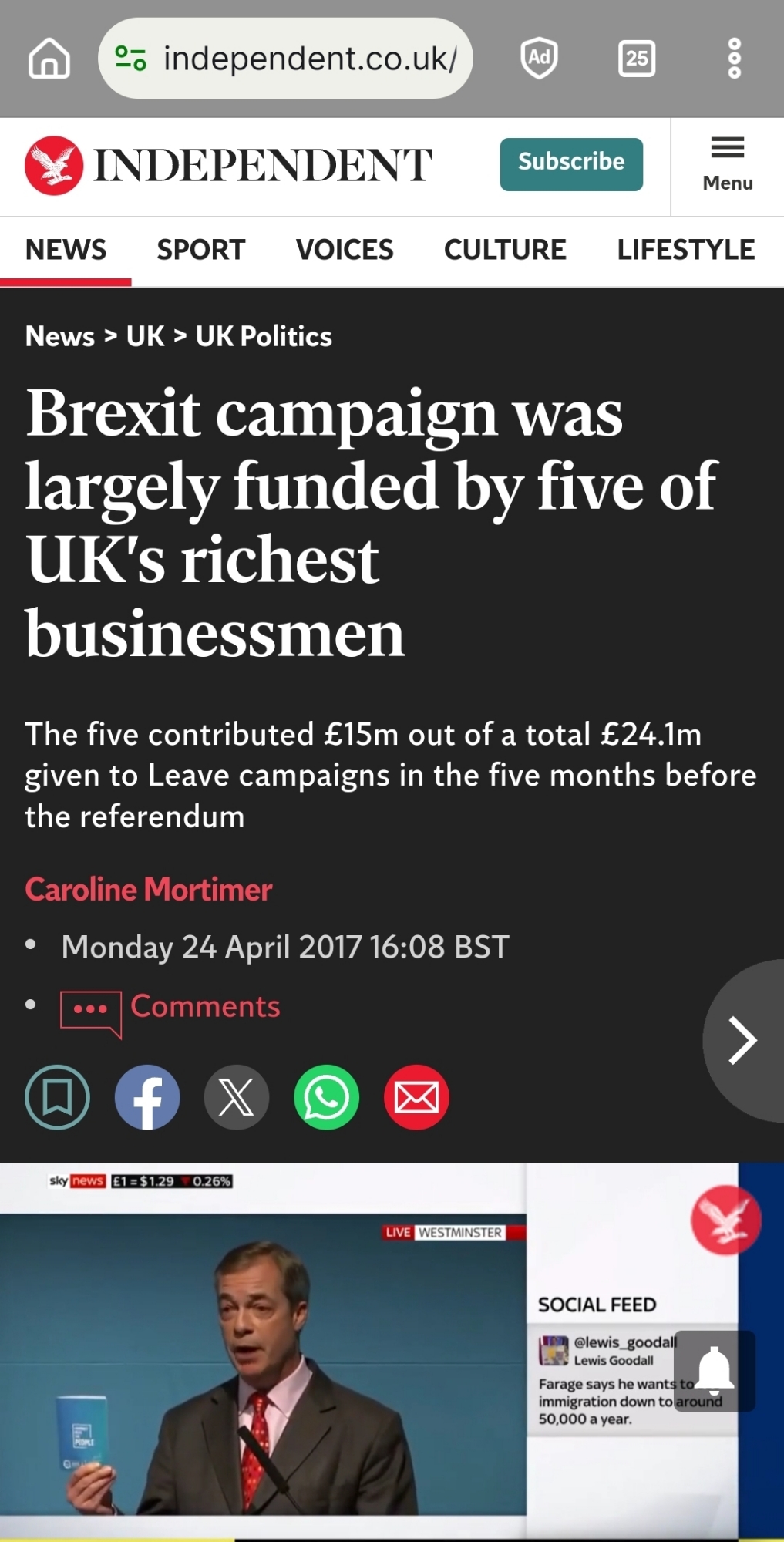The height and width of the screenshot is (1542, 784).
Task: Expand the hamburger Menu
Action: [x=727, y=165]
